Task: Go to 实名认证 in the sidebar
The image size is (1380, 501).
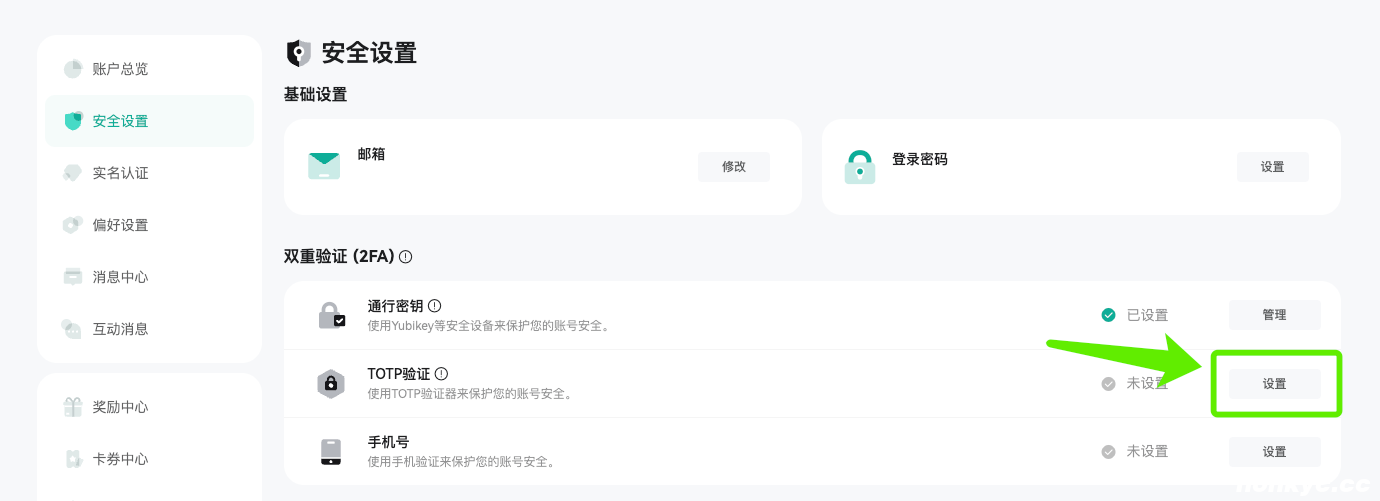Action: coord(120,173)
